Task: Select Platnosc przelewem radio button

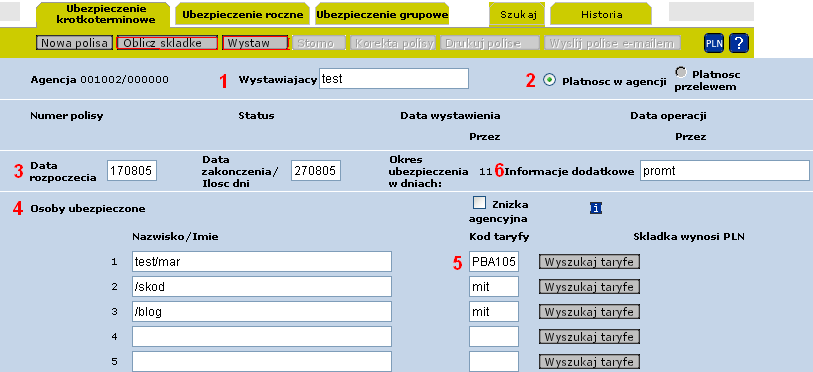Action: pos(682,73)
